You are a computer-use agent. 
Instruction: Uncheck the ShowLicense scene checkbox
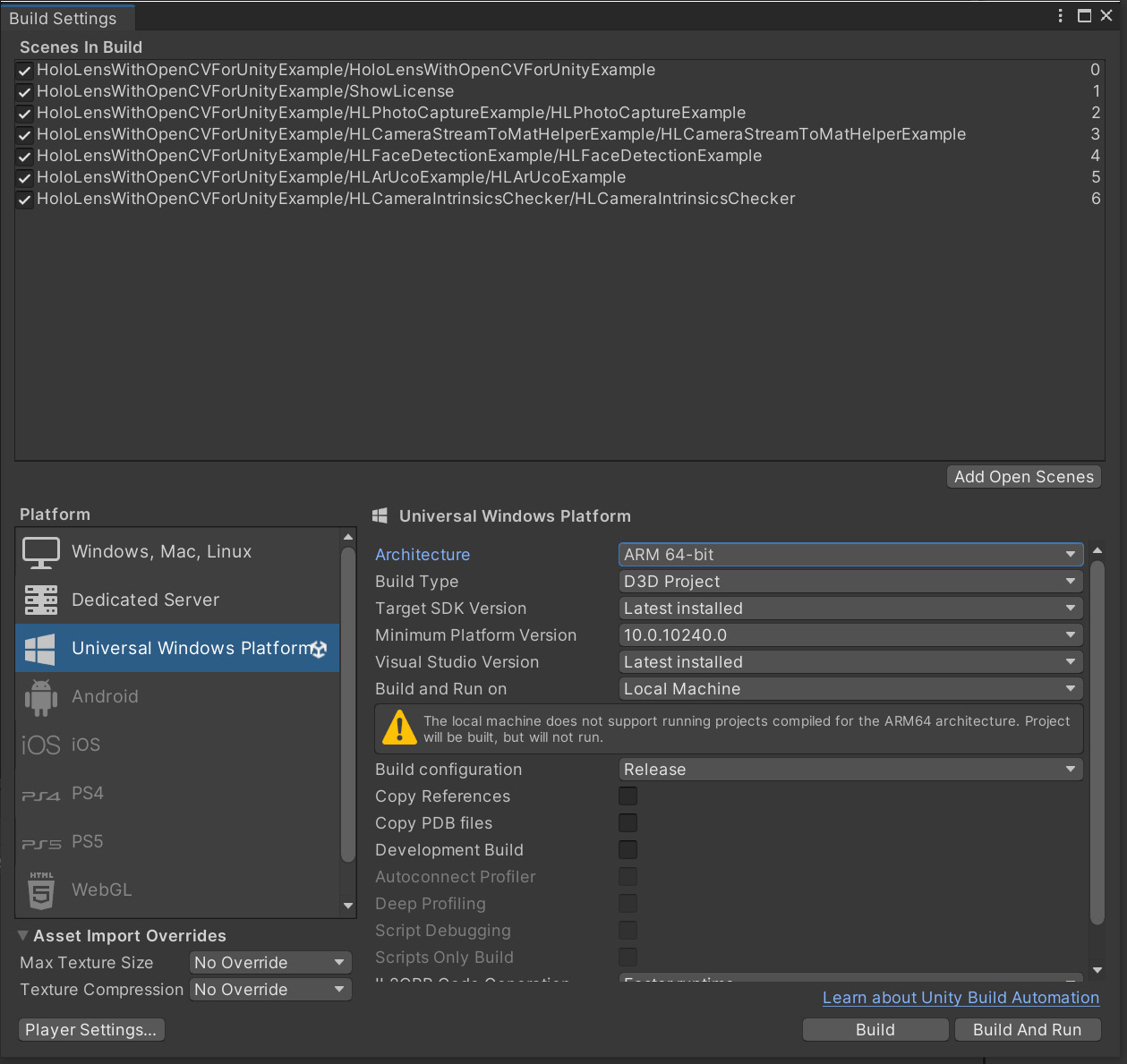(x=25, y=92)
